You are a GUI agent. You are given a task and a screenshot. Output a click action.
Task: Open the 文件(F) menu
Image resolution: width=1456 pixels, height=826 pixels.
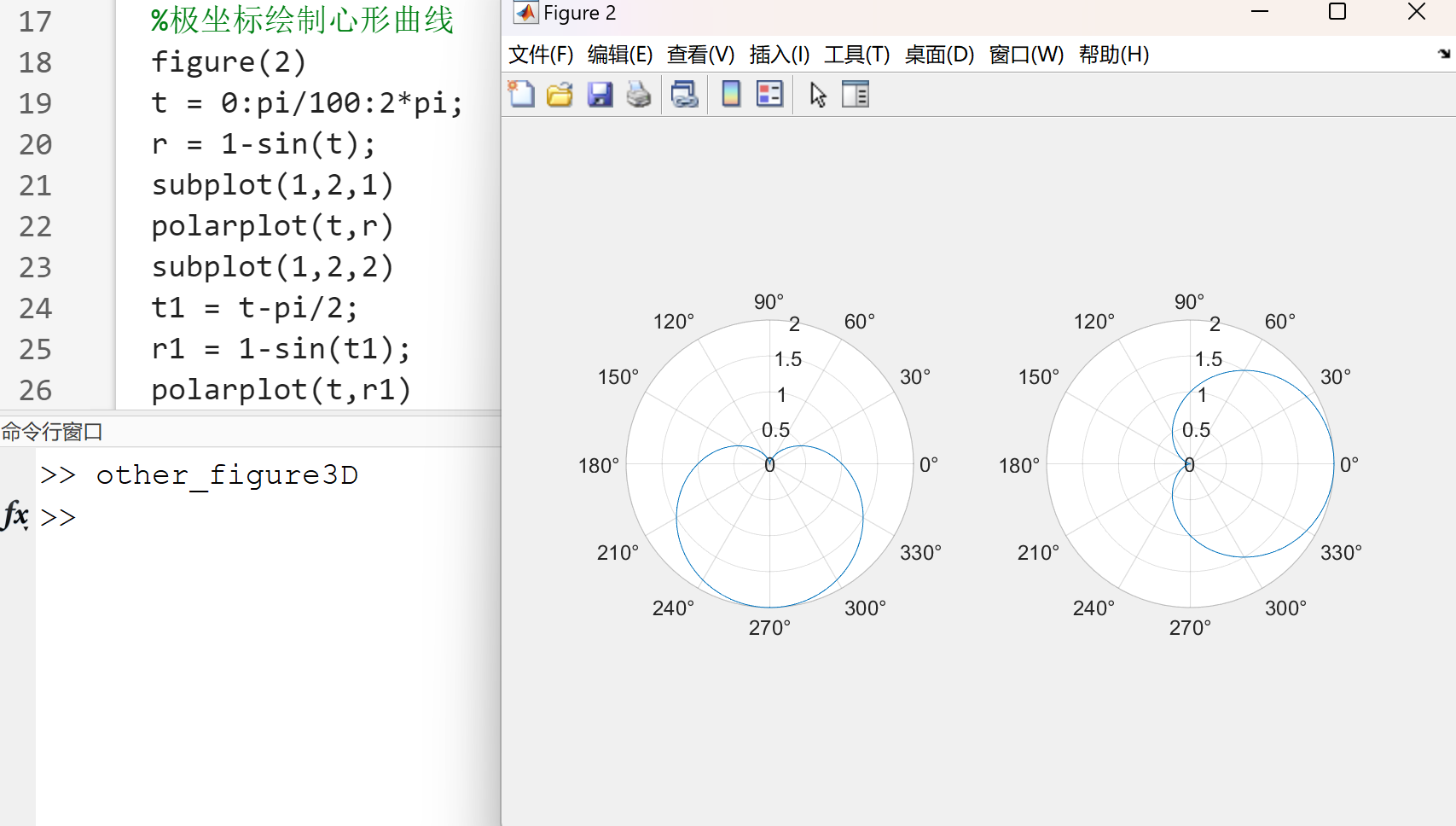click(541, 55)
